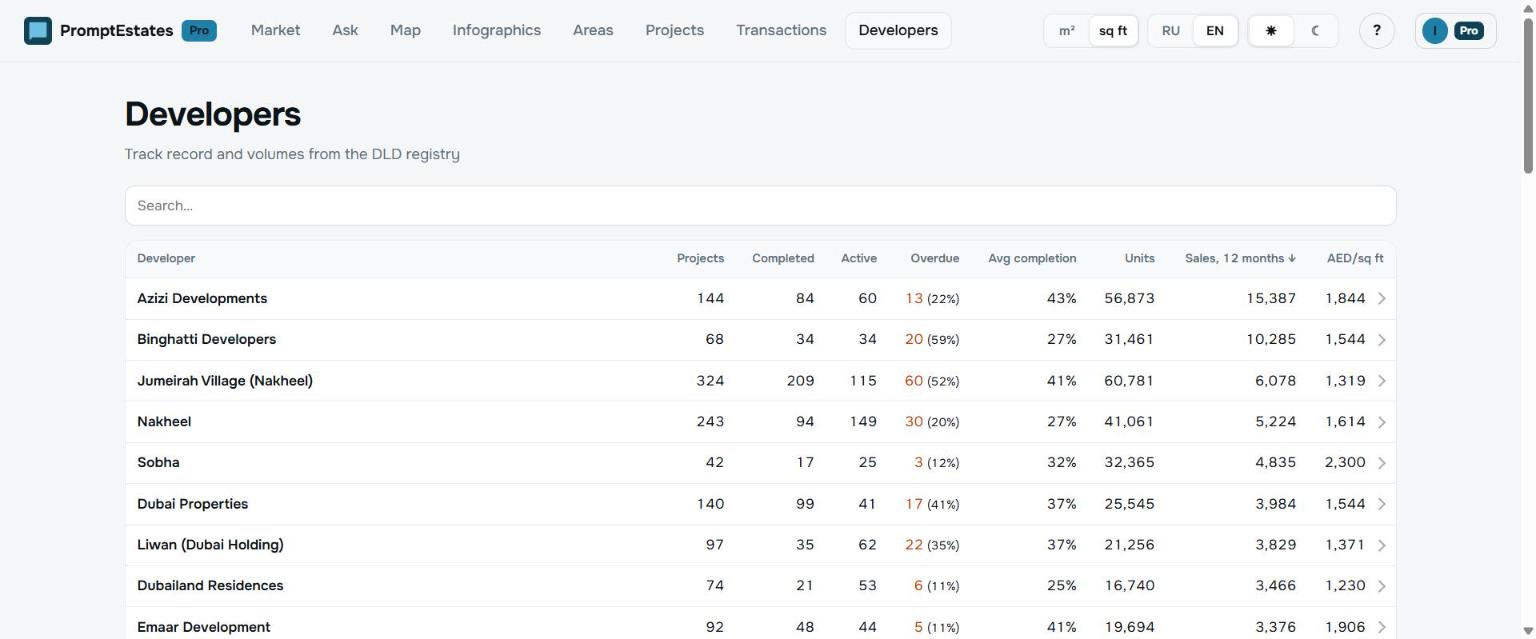
Task: Navigate to the Areas tab
Action: pos(593,30)
